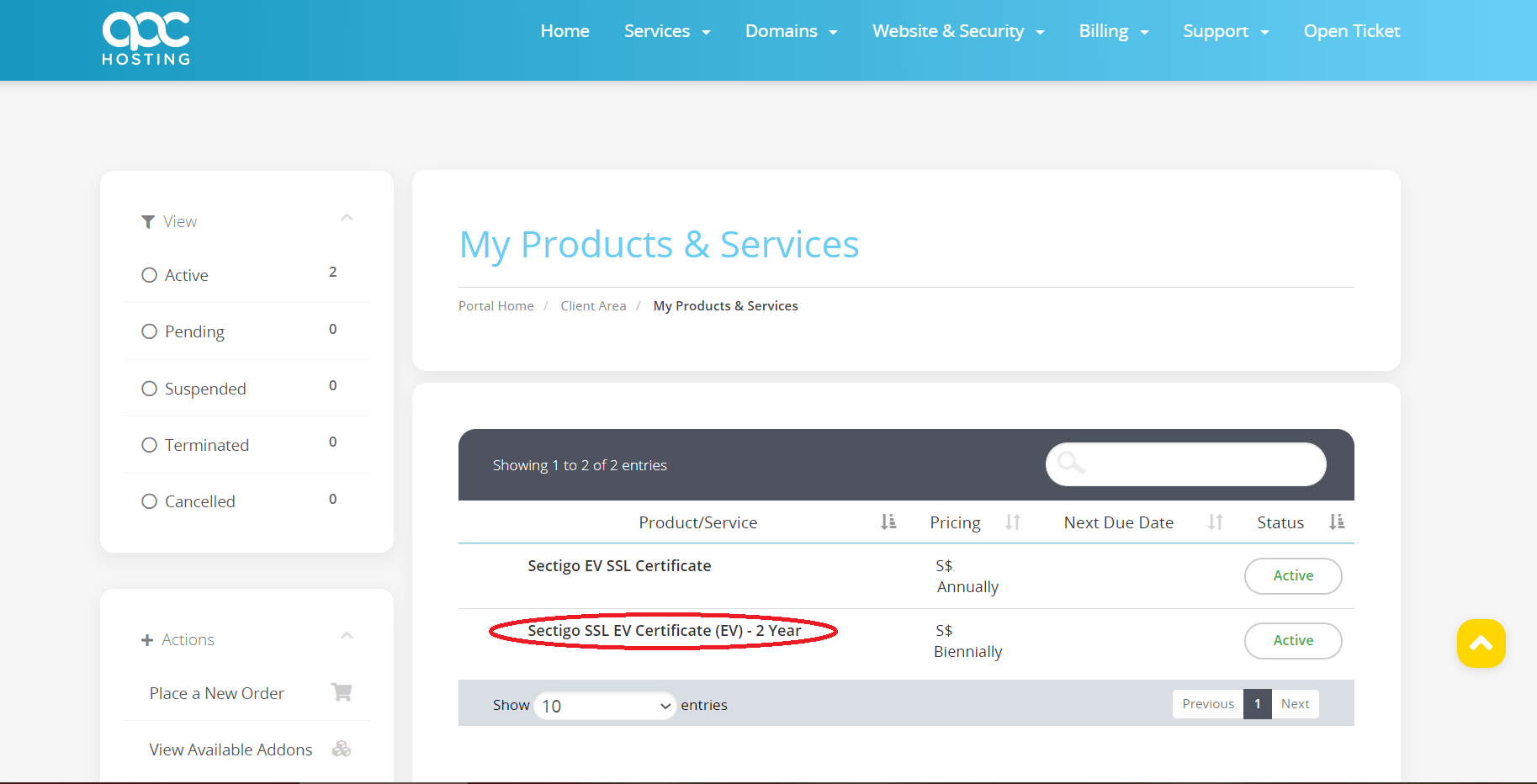Click the cubes icon beside View Available Addons

(x=342, y=749)
